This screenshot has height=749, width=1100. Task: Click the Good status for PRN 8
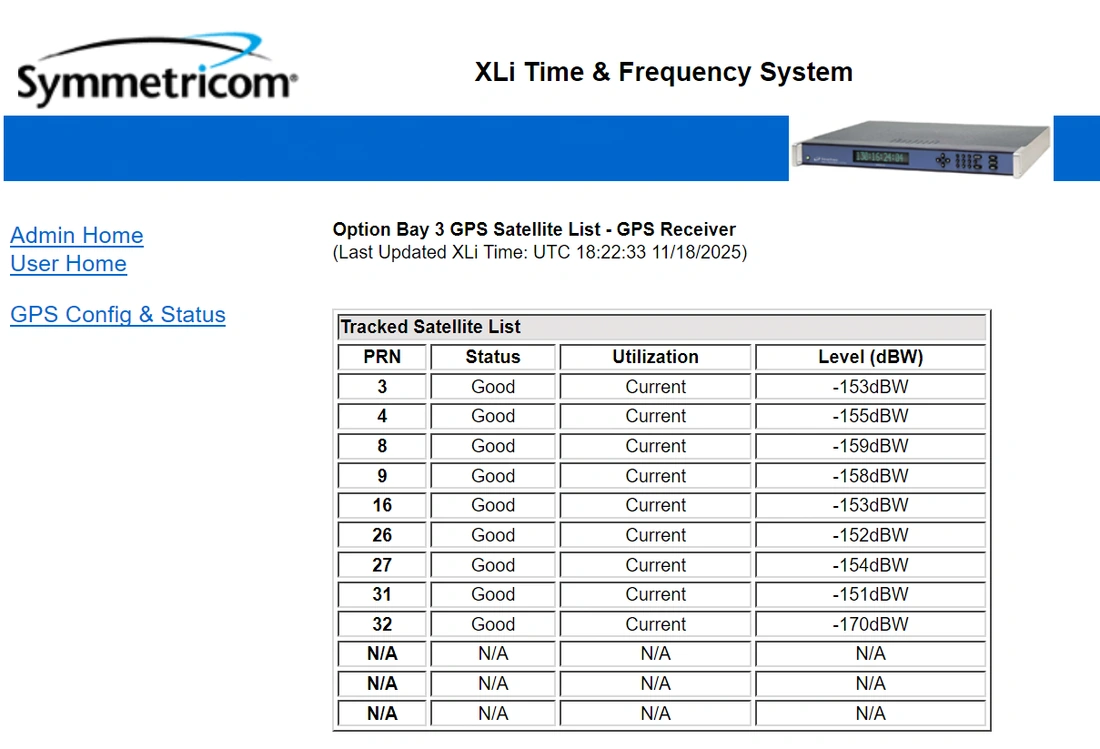[x=493, y=446]
